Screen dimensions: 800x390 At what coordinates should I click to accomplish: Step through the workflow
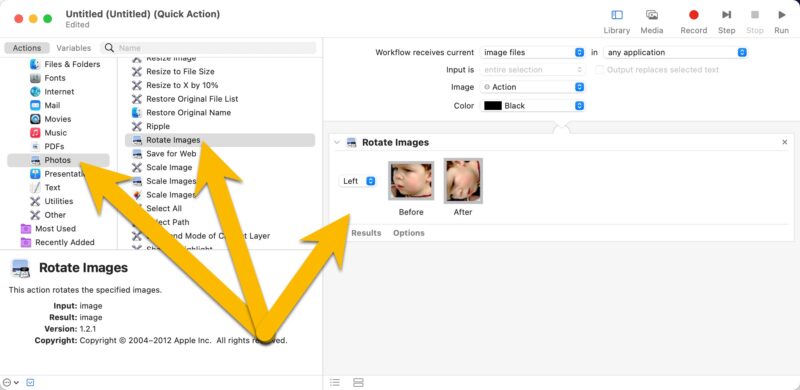(727, 15)
